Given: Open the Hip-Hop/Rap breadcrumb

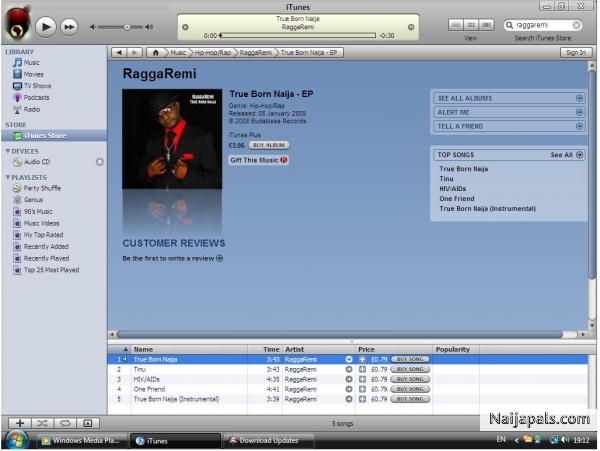Looking at the screenshot, I should (213, 53).
